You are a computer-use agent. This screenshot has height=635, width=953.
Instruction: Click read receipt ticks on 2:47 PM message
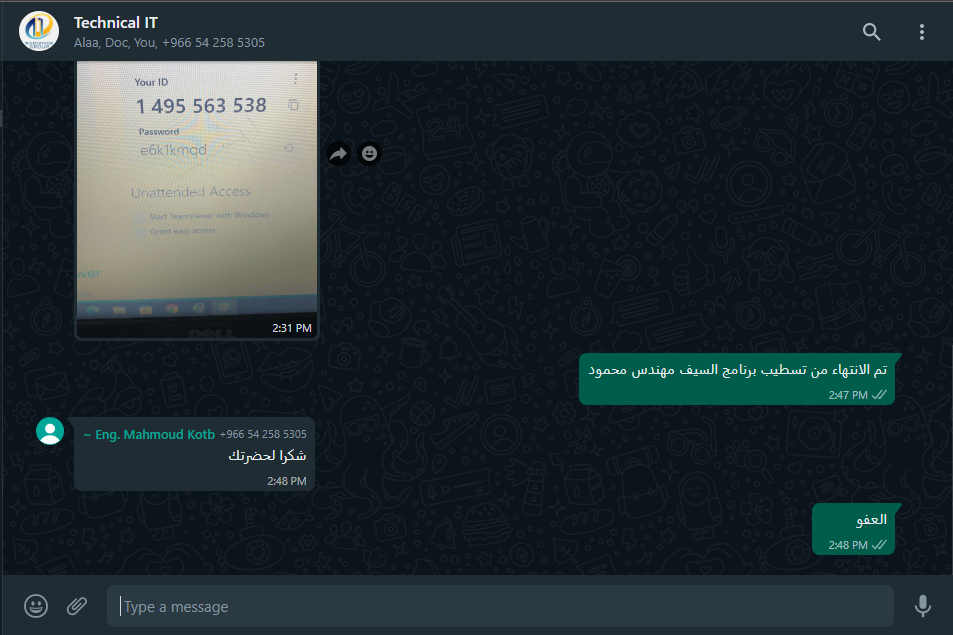tap(879, 395)
